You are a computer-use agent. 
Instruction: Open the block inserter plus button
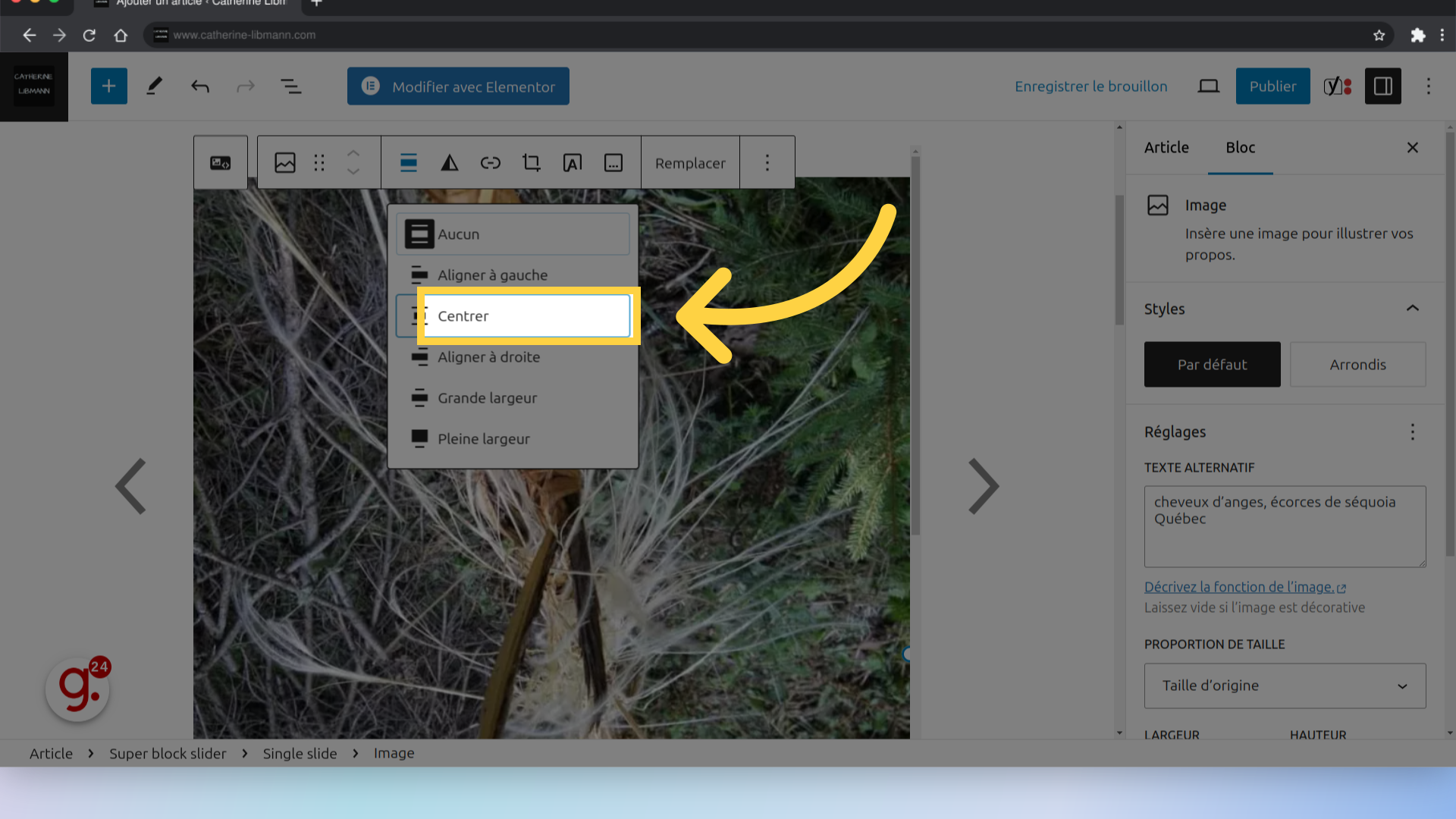(108, 86)
